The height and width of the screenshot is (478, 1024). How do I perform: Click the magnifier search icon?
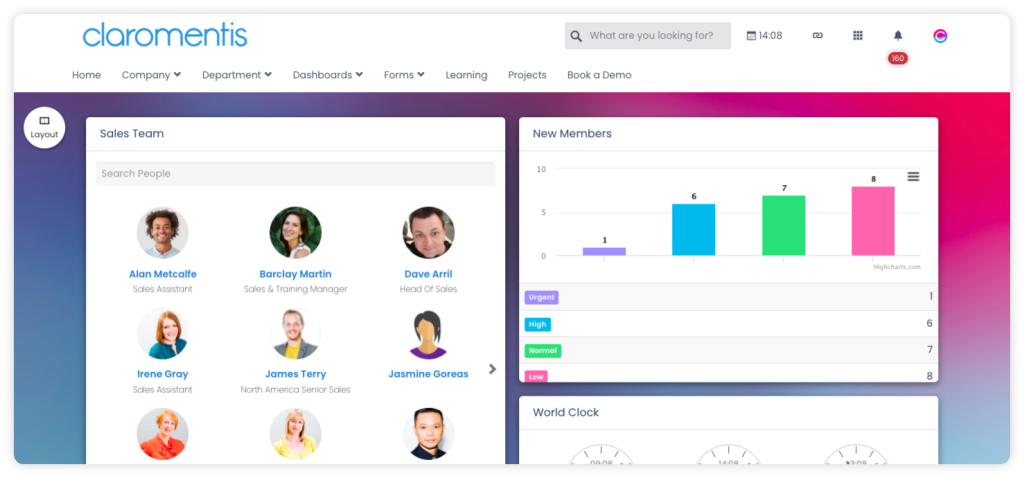coord(575,36)
